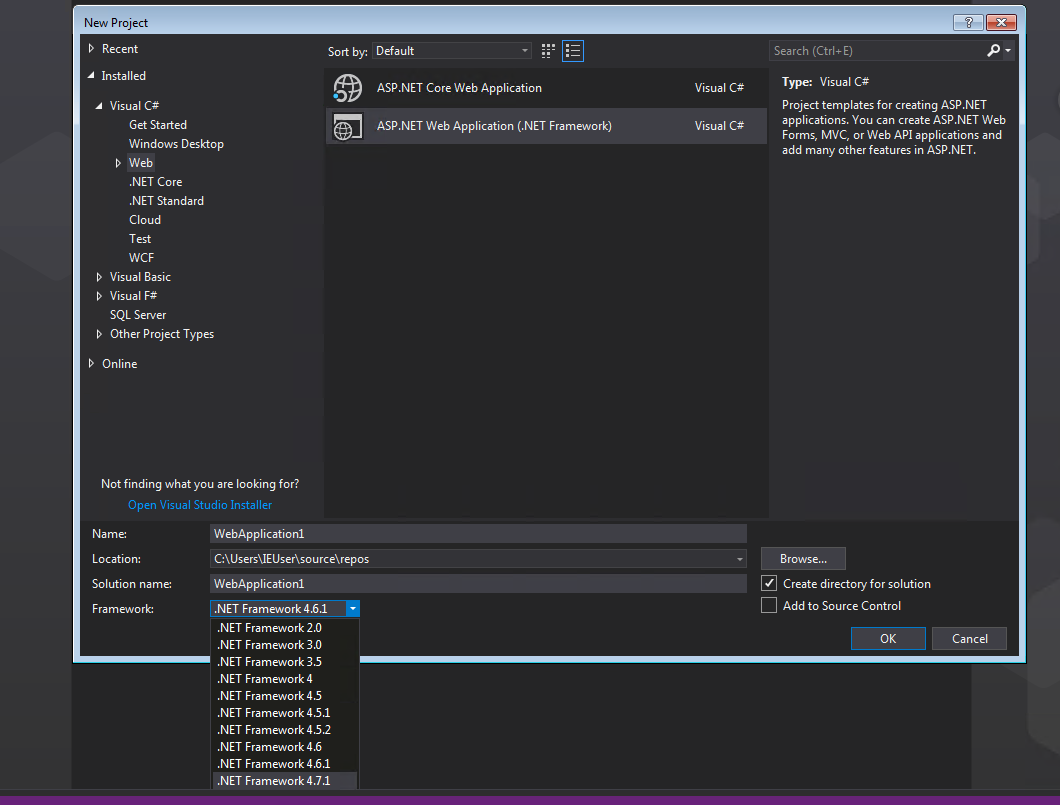Choose .NET Framework 2.0 from list
The width and height of the screenshot is (1060, 805).
click(x=285, y=628)
